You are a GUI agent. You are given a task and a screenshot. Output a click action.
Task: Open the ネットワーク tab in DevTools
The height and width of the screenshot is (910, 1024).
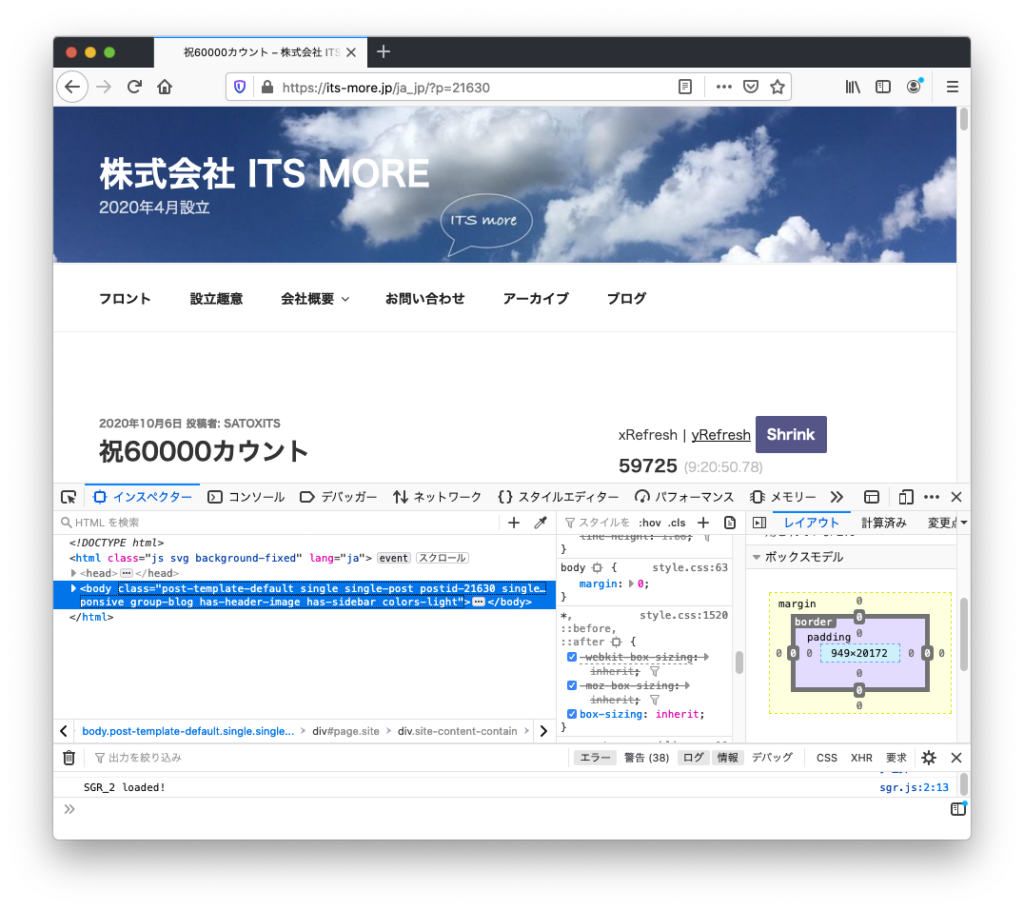tap(437, 497)
